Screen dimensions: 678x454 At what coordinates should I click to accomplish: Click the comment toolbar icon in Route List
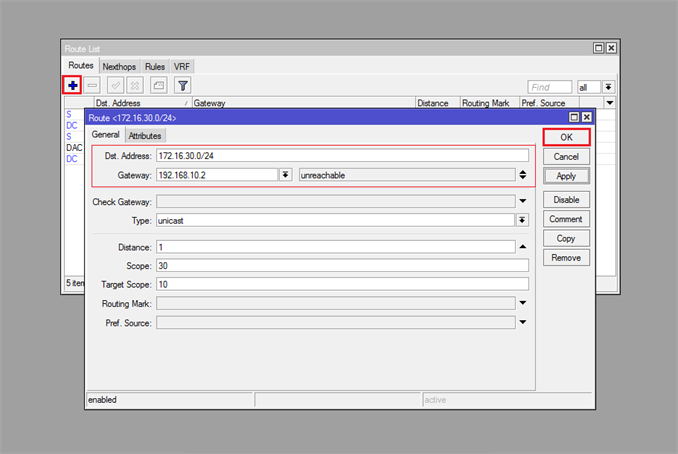tap(159, 85)
